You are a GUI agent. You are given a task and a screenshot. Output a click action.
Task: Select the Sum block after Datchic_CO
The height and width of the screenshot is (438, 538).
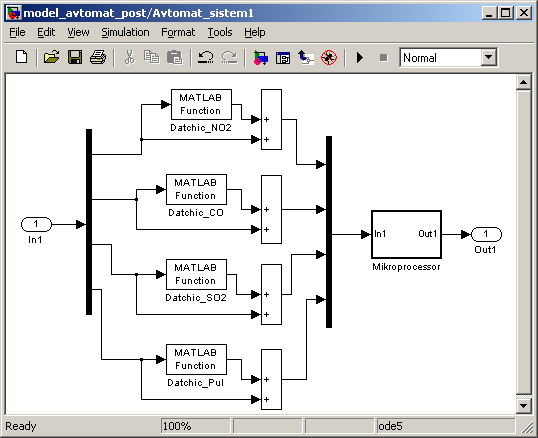pyautogui.click(x=271, y=210)
